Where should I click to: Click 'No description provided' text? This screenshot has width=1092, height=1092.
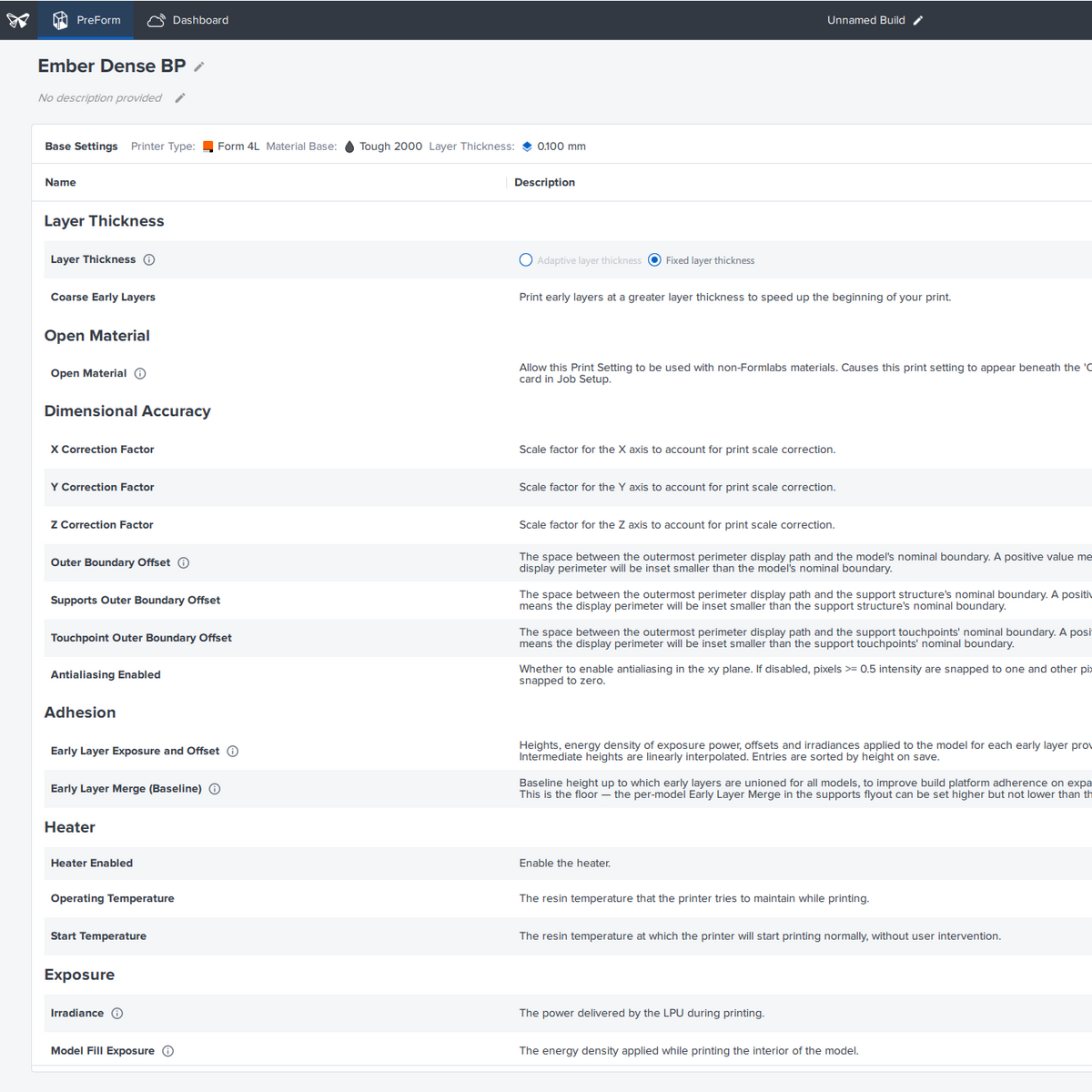pyautogui.click(x=100, y=98)
